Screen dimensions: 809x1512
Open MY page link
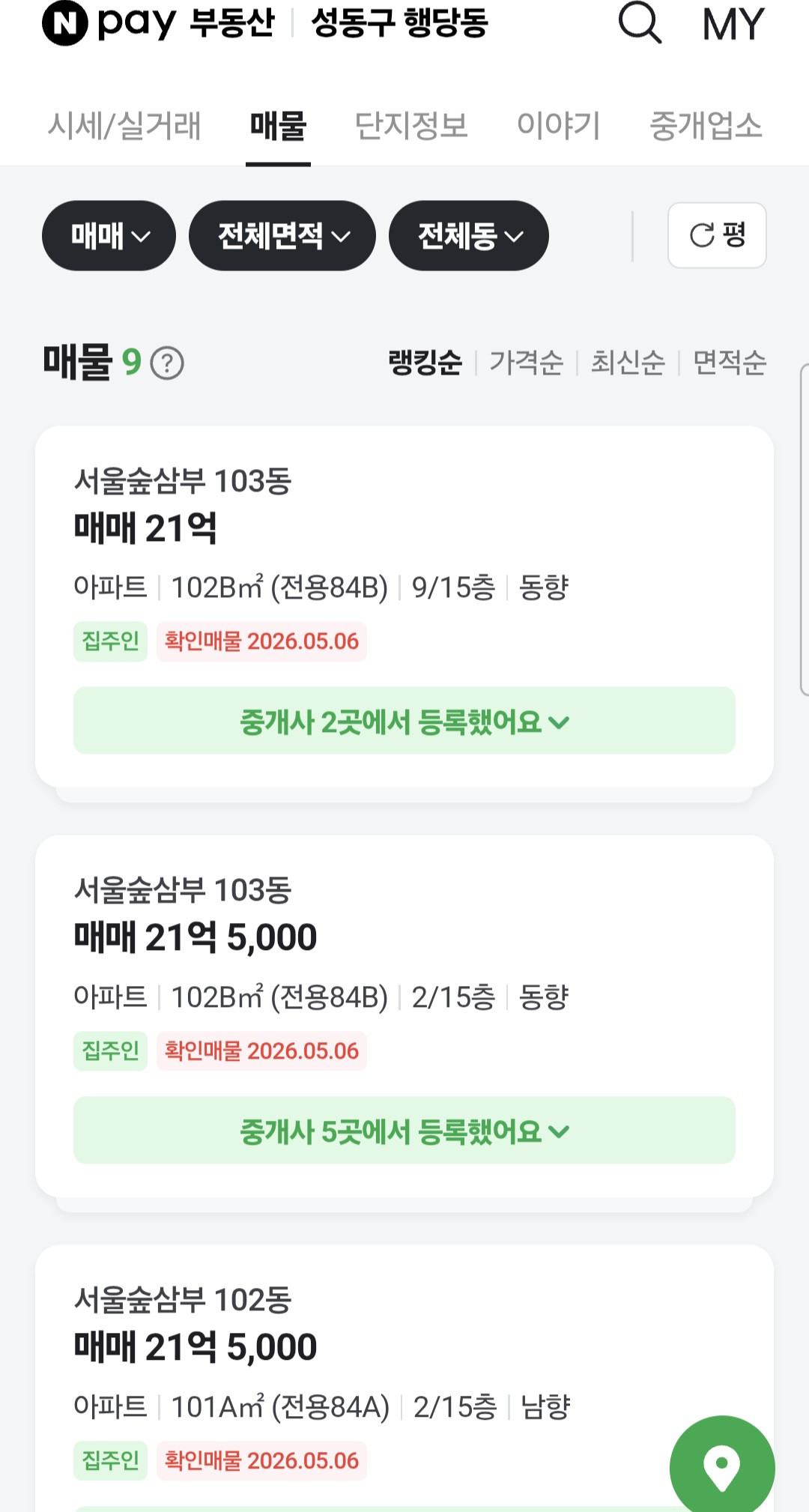pyautogui.click(x=733, y=24)
